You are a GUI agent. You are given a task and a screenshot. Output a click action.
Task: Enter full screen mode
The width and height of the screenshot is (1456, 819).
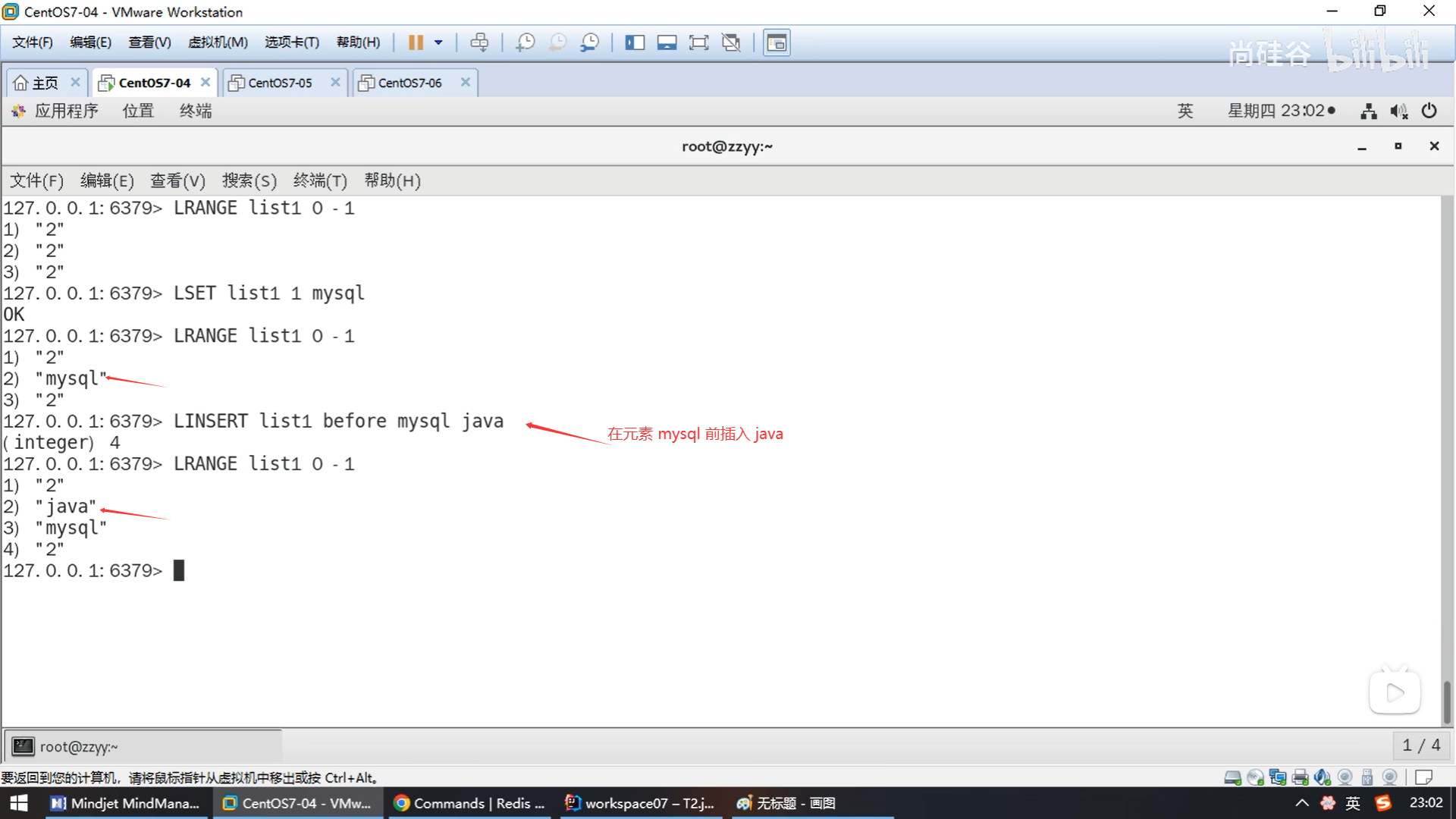click(x=698, y=42)
